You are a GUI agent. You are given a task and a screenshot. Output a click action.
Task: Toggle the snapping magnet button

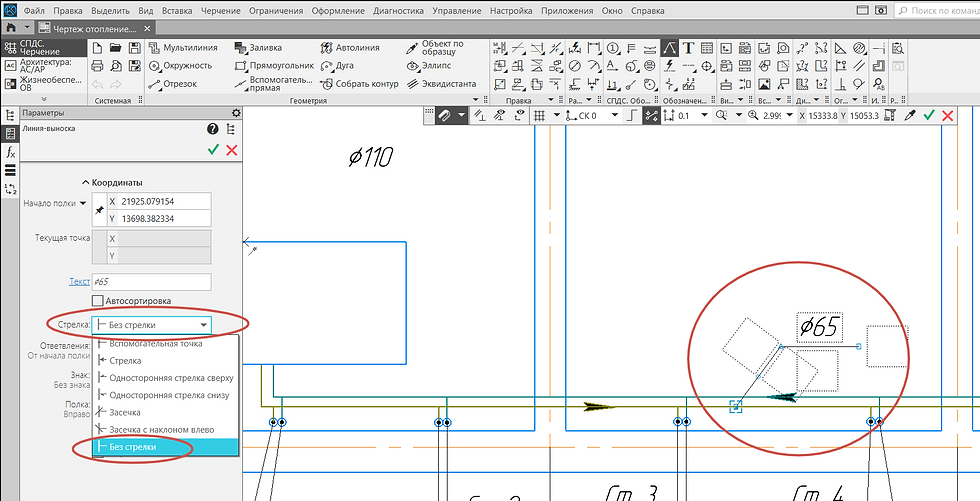coord(444,116)
